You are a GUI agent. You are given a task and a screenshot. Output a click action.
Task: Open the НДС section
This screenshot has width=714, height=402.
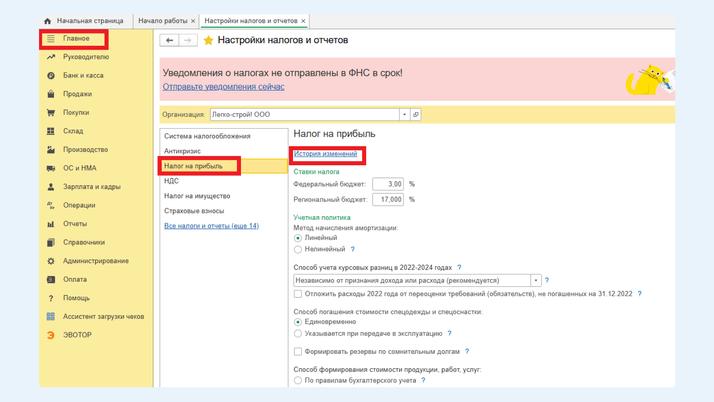pos(171,181)
